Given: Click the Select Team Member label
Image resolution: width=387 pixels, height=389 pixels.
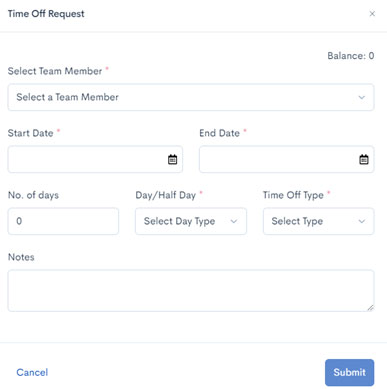Looking at the screenshot, I should point(55,71).
